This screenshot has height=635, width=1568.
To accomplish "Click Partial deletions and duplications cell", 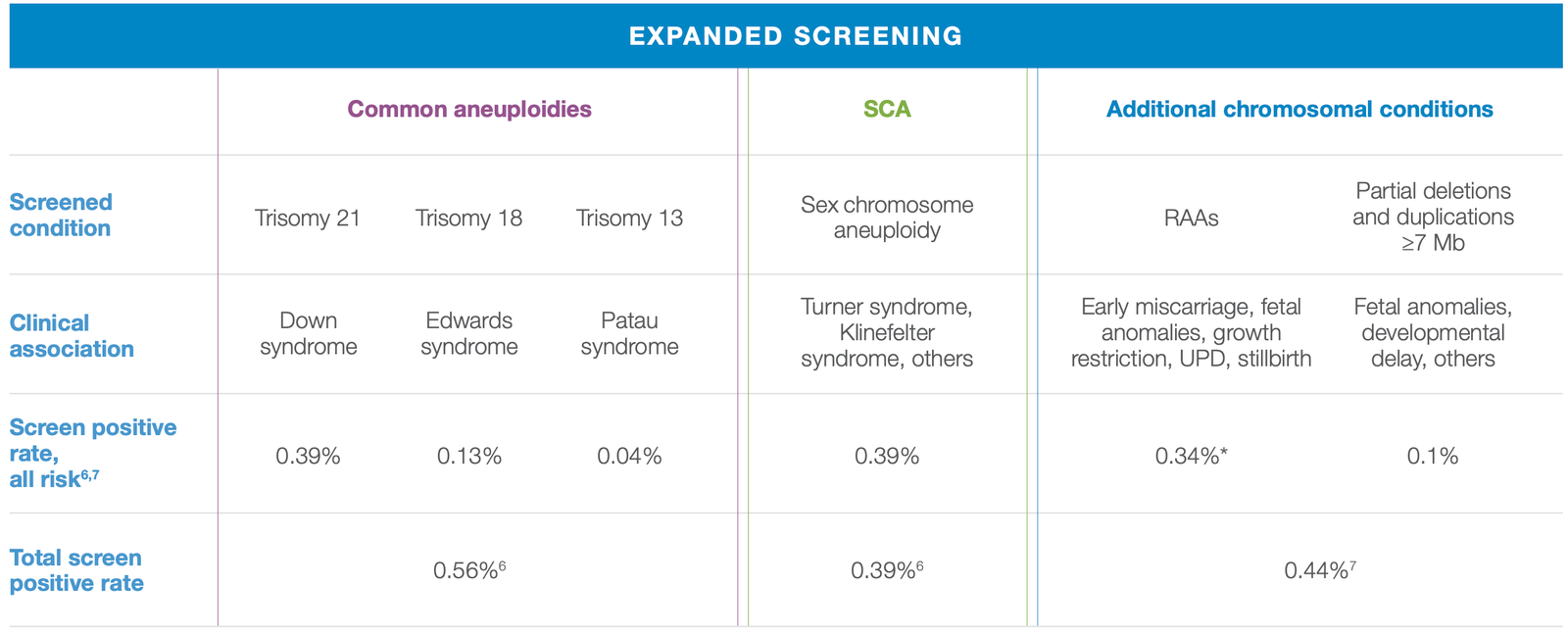I will (x=1433, y=217).
